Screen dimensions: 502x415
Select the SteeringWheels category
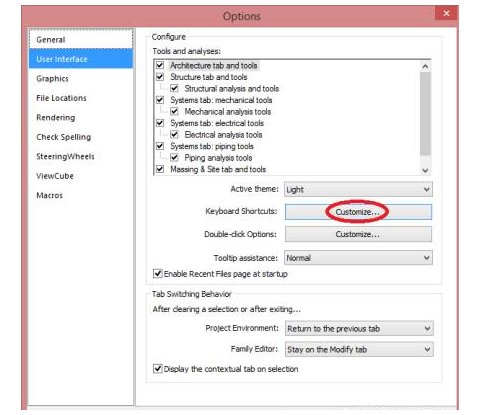click(x=81, y=156)
